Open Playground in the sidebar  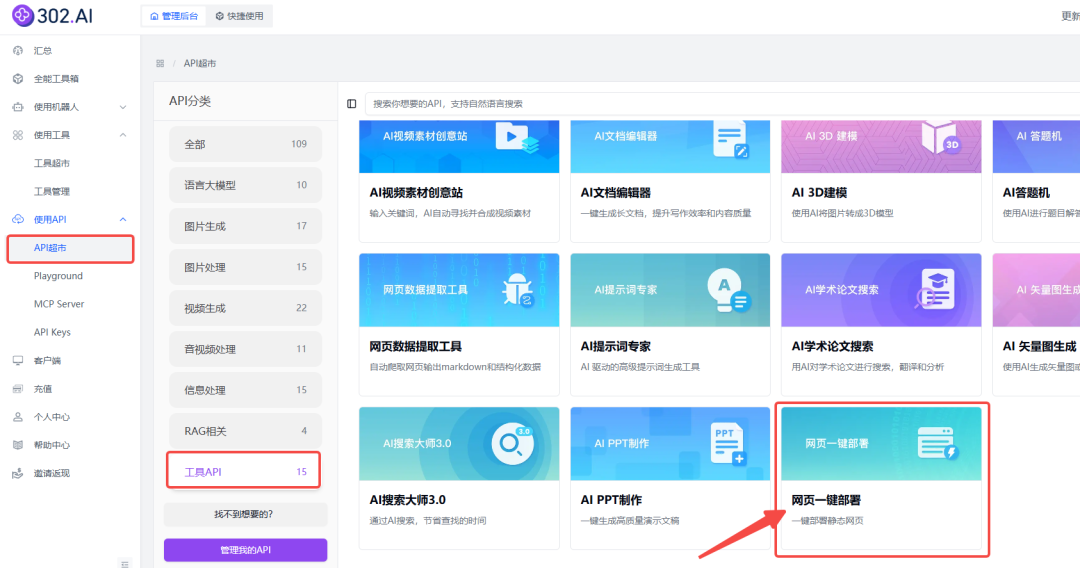coord(58,275)
